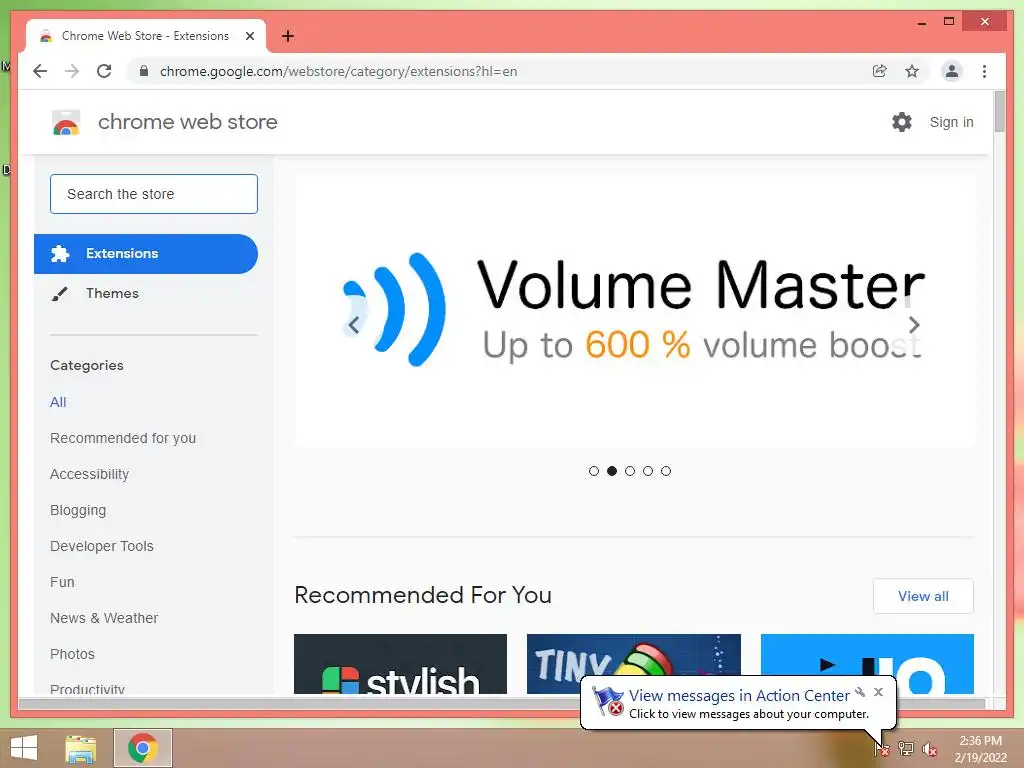
Task: Click Chrome icon in taskbar
Action: (142, 748)
